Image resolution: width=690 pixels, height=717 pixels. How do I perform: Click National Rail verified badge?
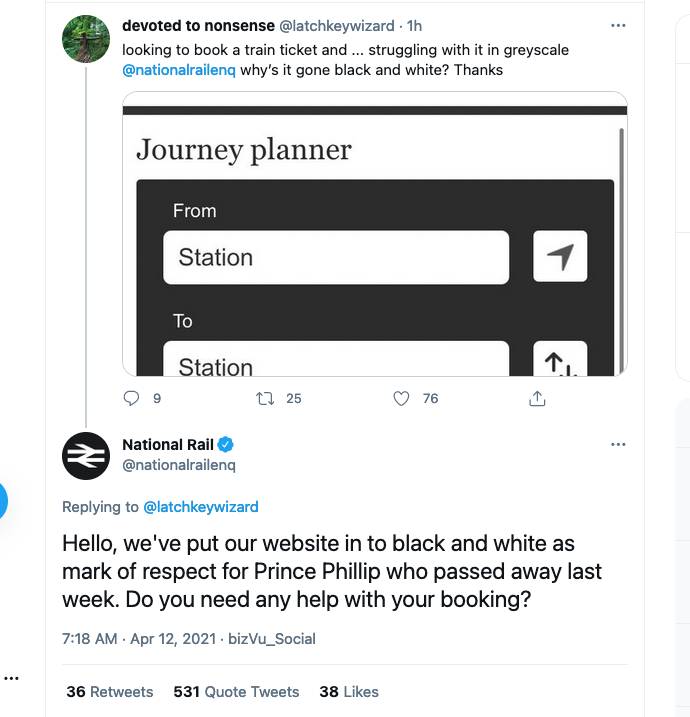225,444
